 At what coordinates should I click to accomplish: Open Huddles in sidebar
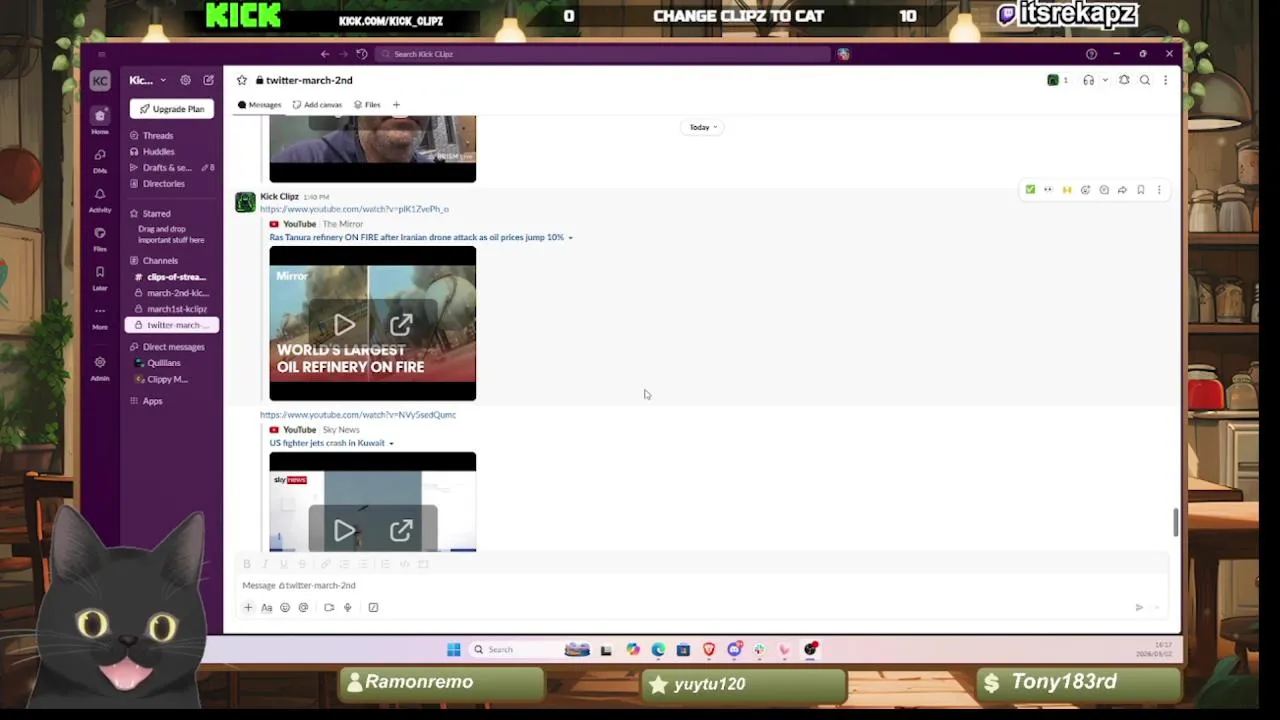(x=158, y=152)
